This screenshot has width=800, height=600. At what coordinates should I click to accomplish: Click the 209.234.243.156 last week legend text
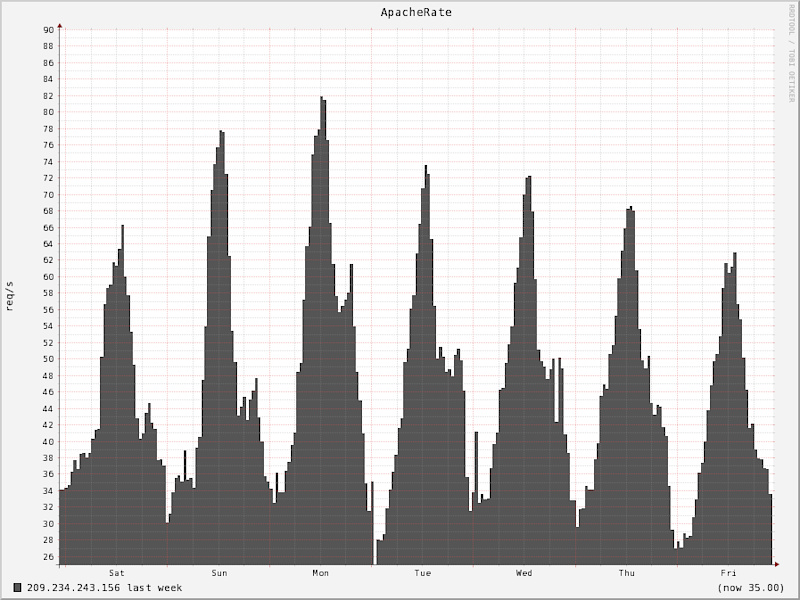pos(104,588)
